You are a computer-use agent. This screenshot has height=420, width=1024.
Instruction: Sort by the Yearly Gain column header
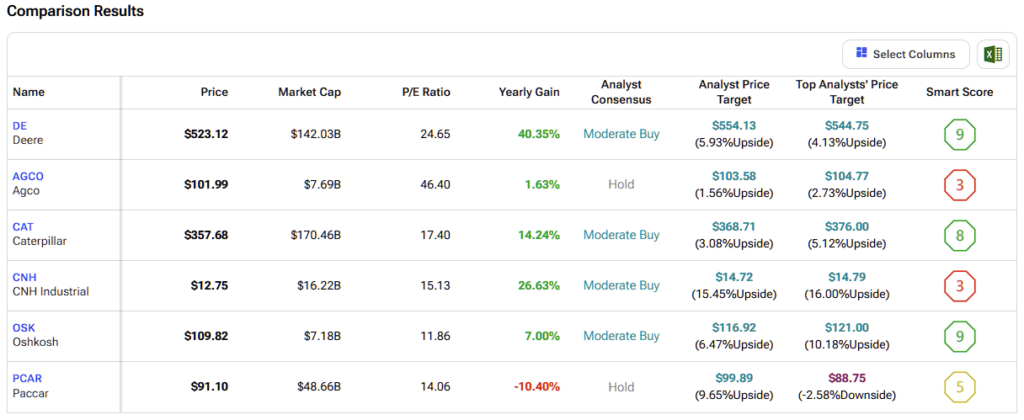point(529,92)
